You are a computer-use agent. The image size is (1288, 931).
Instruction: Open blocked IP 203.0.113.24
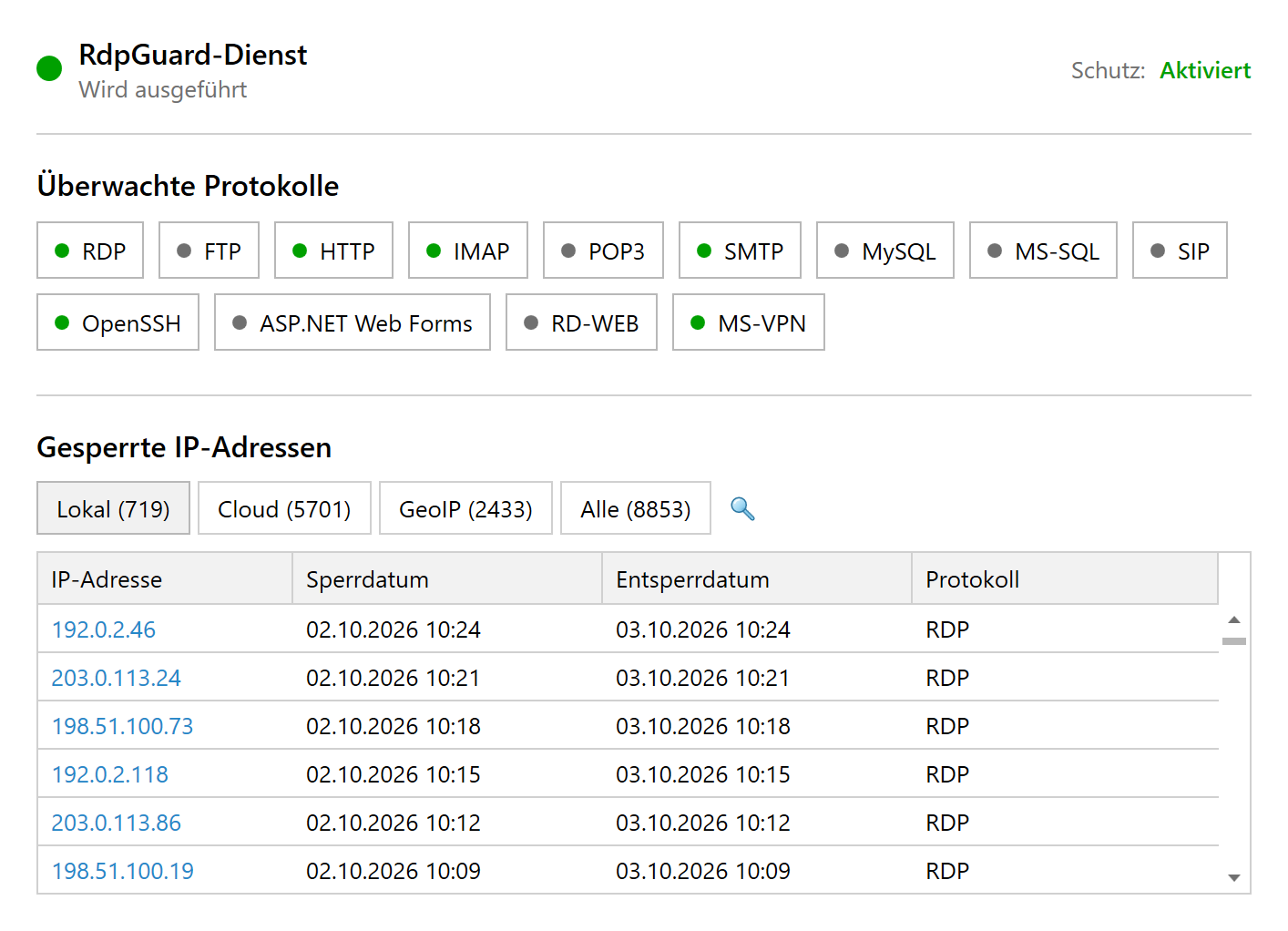tap(116, 678)
